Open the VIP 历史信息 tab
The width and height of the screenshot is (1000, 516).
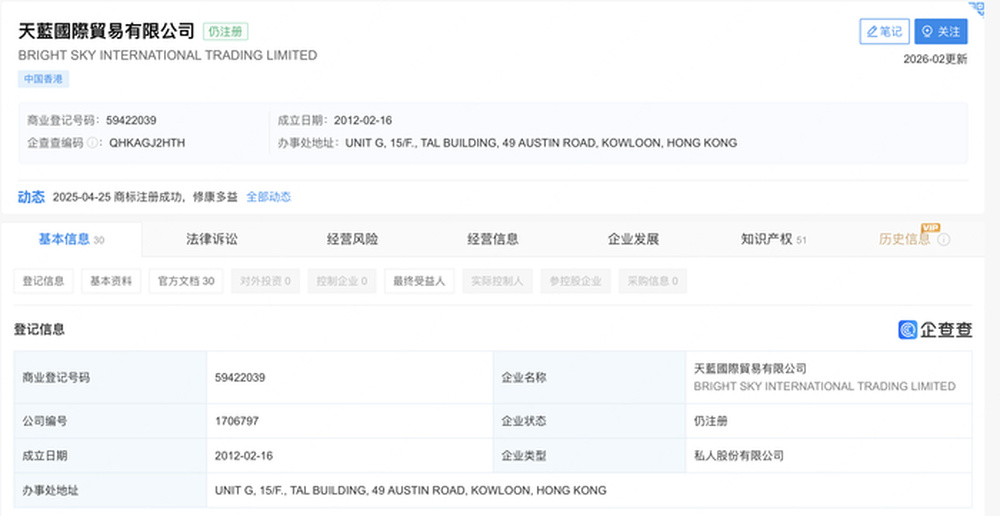point(904,239)
